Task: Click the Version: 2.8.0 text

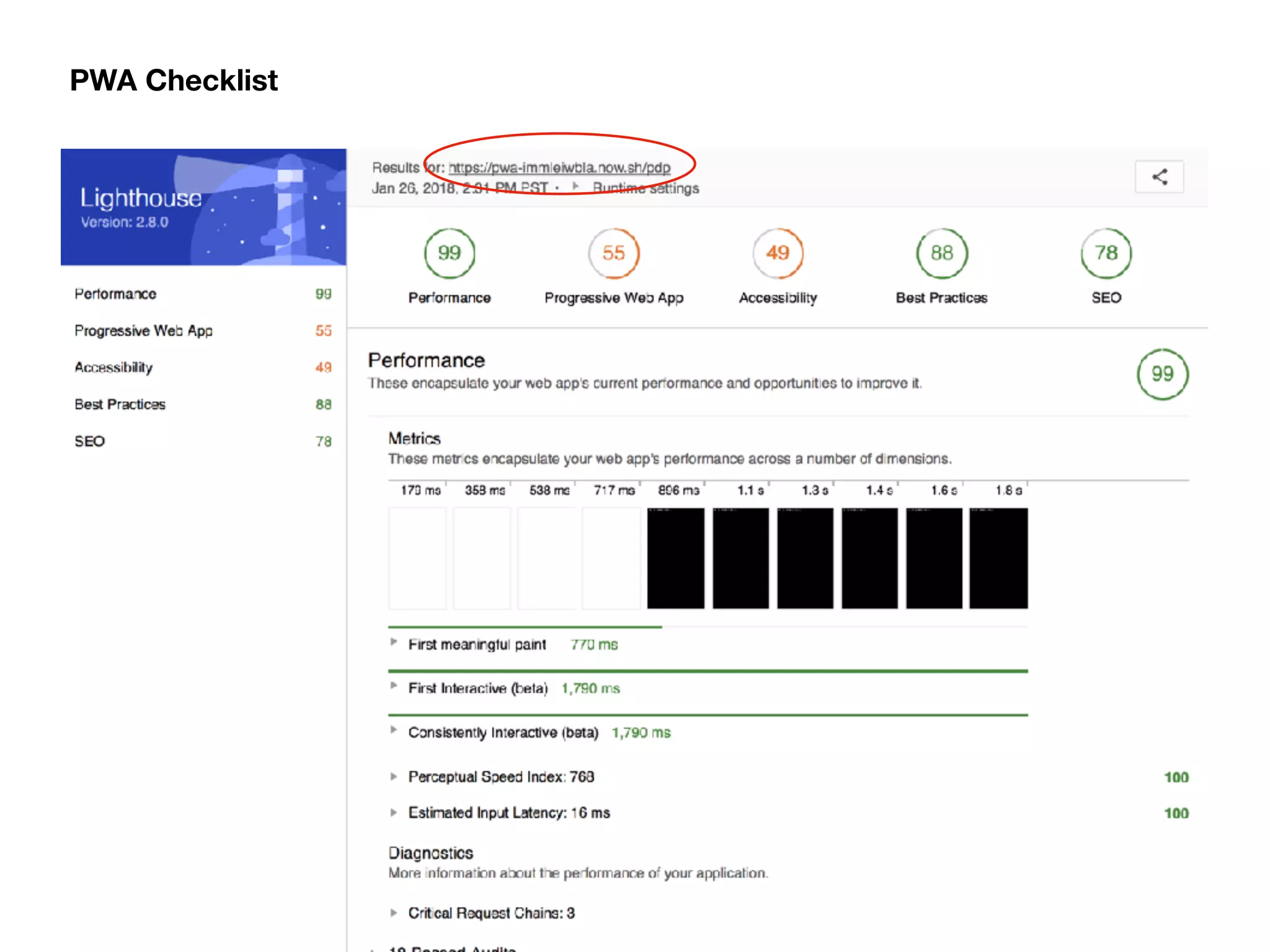Action: [125, 222]
